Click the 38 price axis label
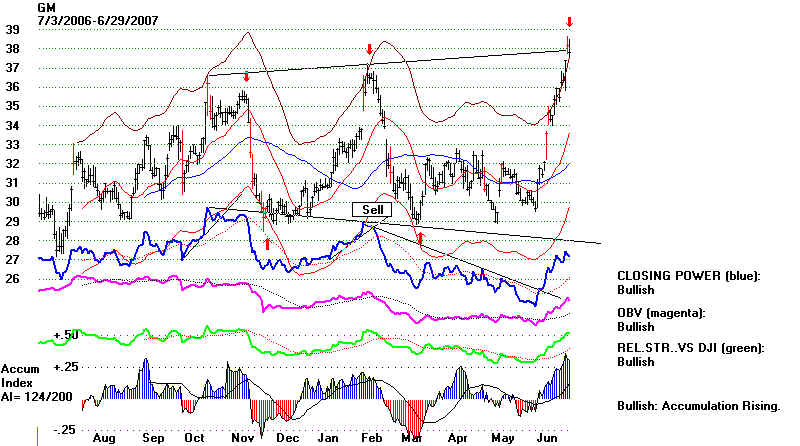The image size is (800, 446). click(x=12, y=48)
